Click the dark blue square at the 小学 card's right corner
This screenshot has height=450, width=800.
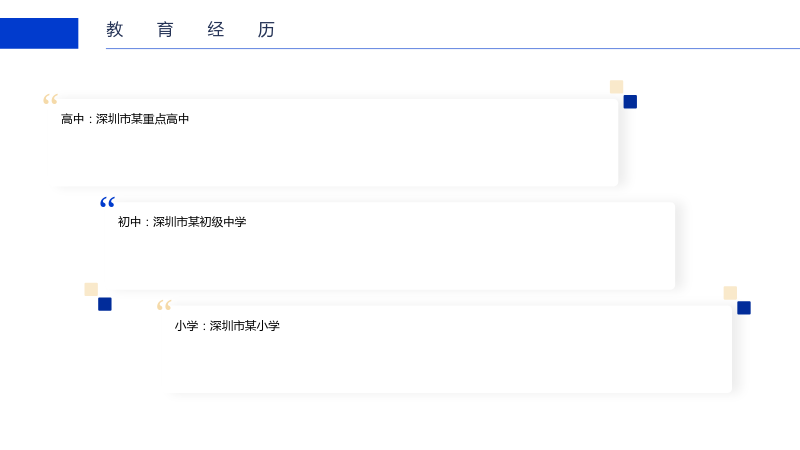coord(744,308)
